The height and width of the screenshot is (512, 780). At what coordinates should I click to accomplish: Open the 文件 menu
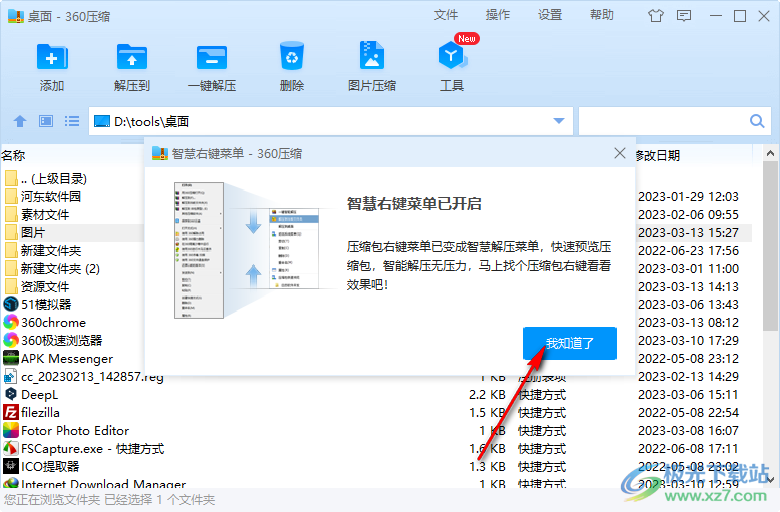(445, 15)
